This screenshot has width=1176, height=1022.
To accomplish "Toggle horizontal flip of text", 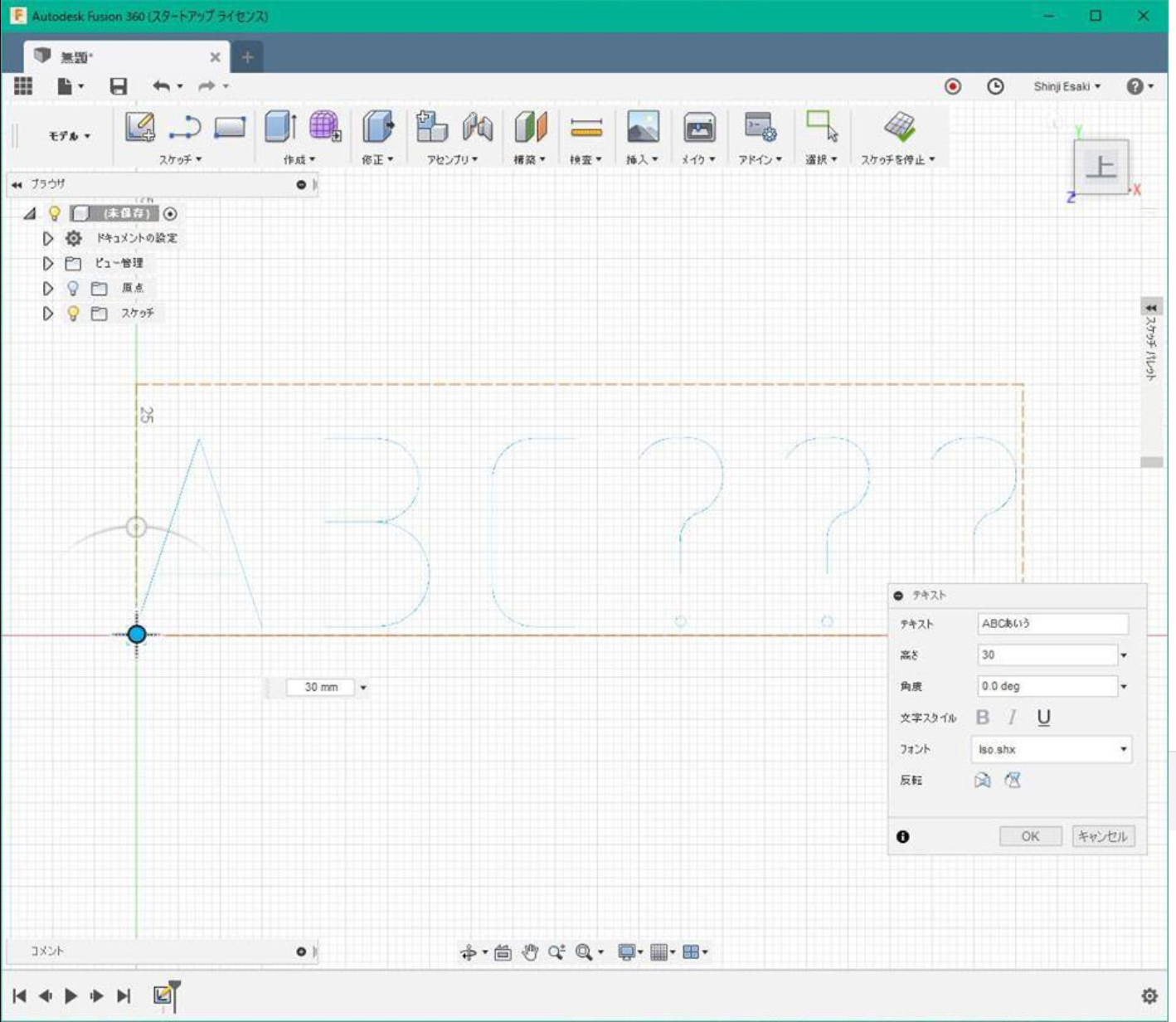I will point(983,781).
